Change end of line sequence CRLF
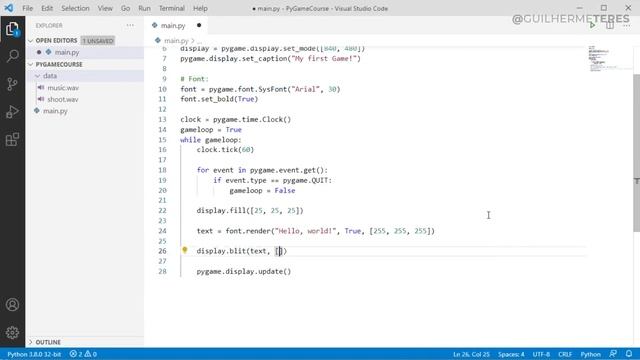 (x=565, y=354)
